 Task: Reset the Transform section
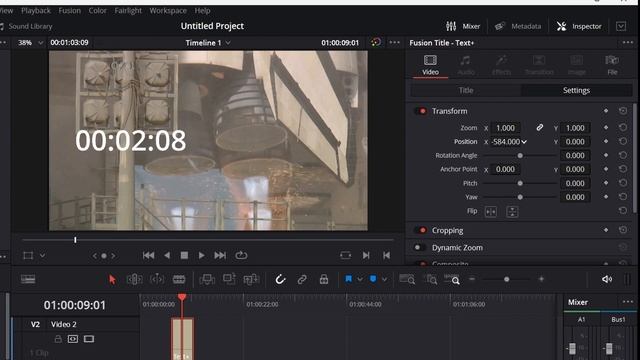tap(623, 111)
